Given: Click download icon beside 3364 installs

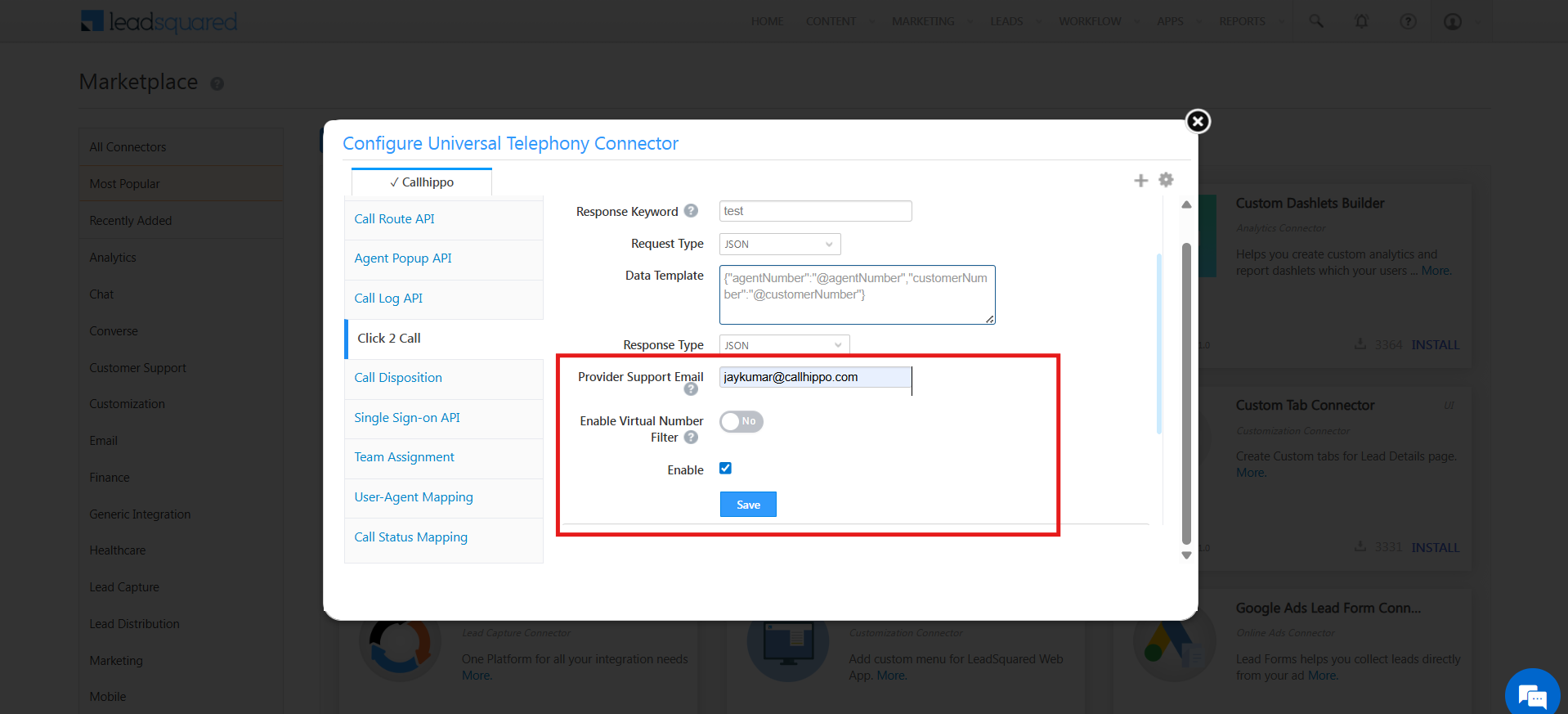Looking at the screenshot, I should pos(1360,344).
